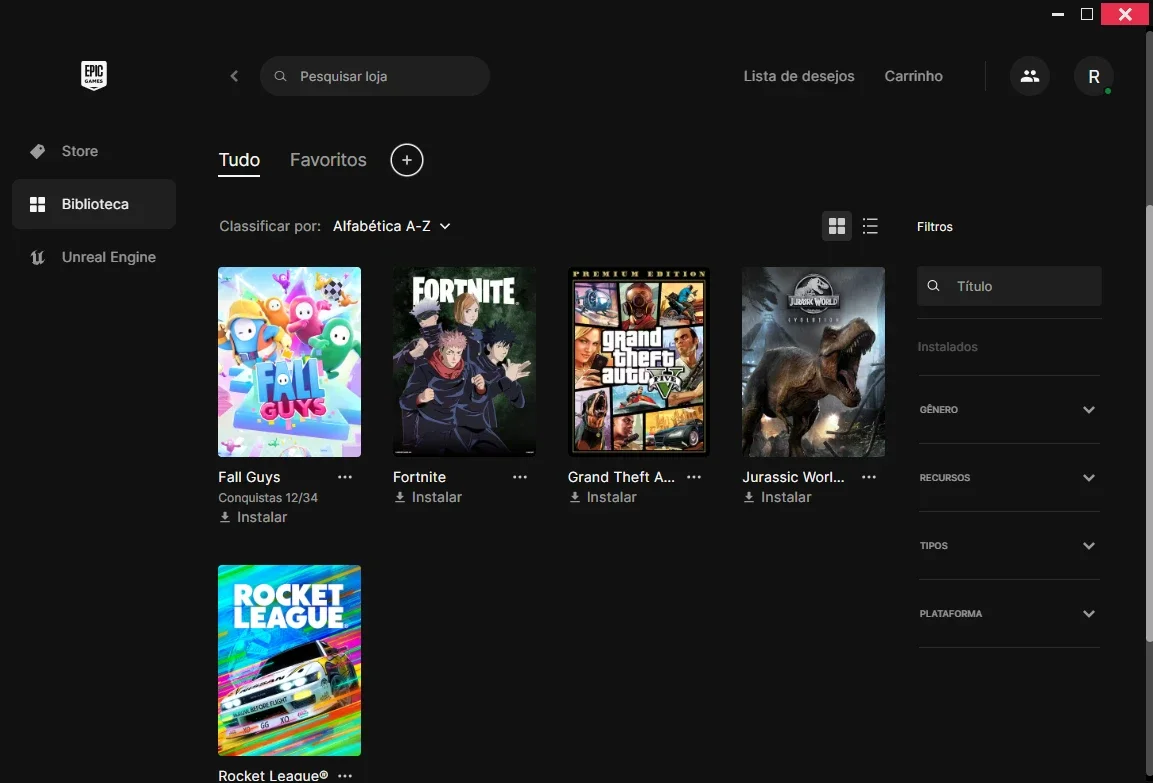The width and height of the screenshot is (1153, 783).
Task: Go back with the left arrow
Action: (x=234, y=76)
